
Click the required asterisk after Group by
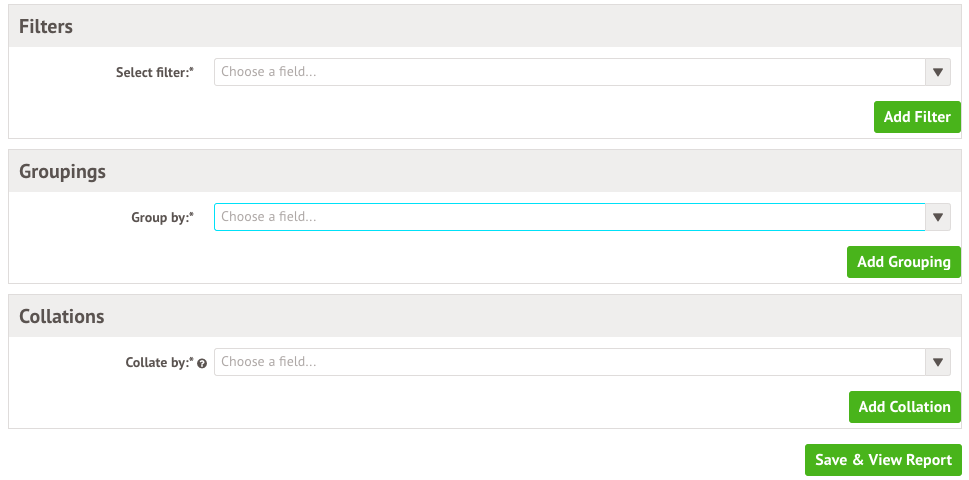coord(191,217)
